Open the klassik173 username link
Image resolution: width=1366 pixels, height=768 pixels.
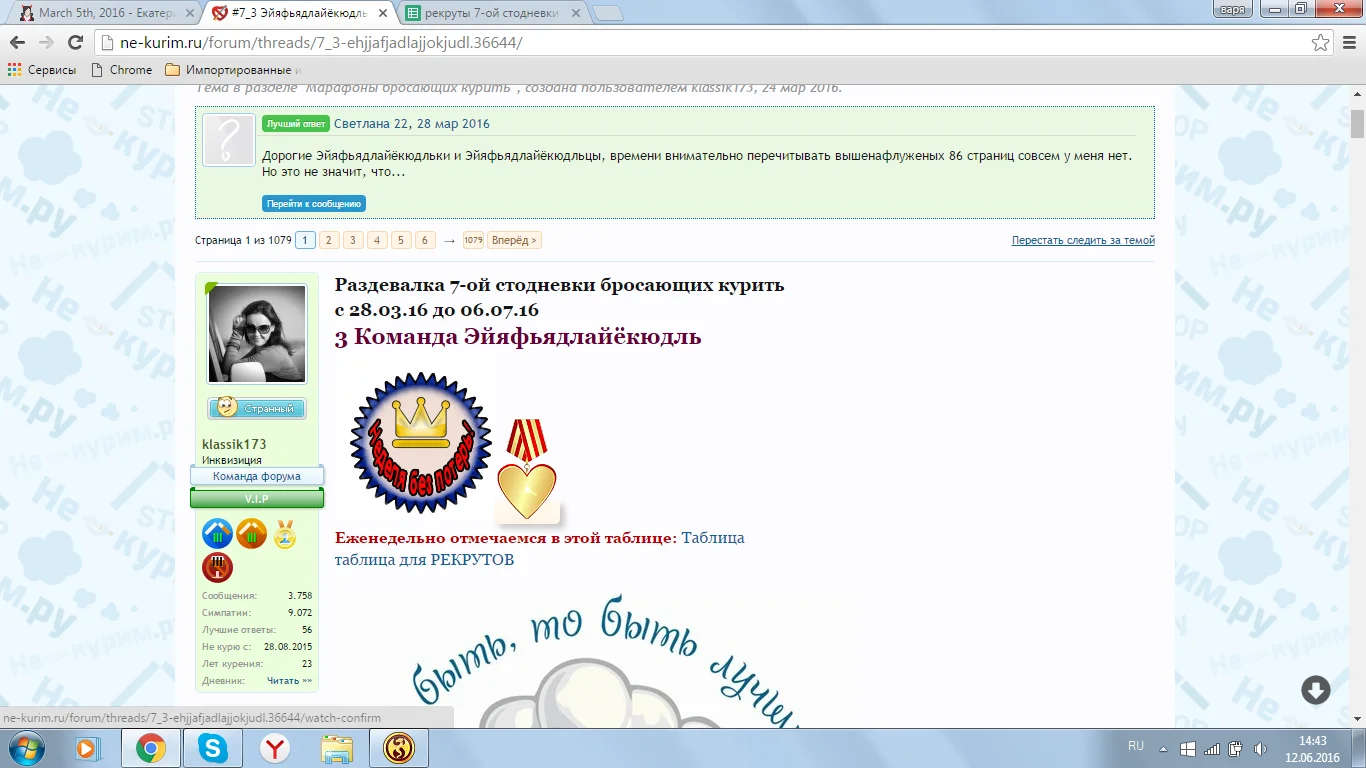tap(234, 444)
